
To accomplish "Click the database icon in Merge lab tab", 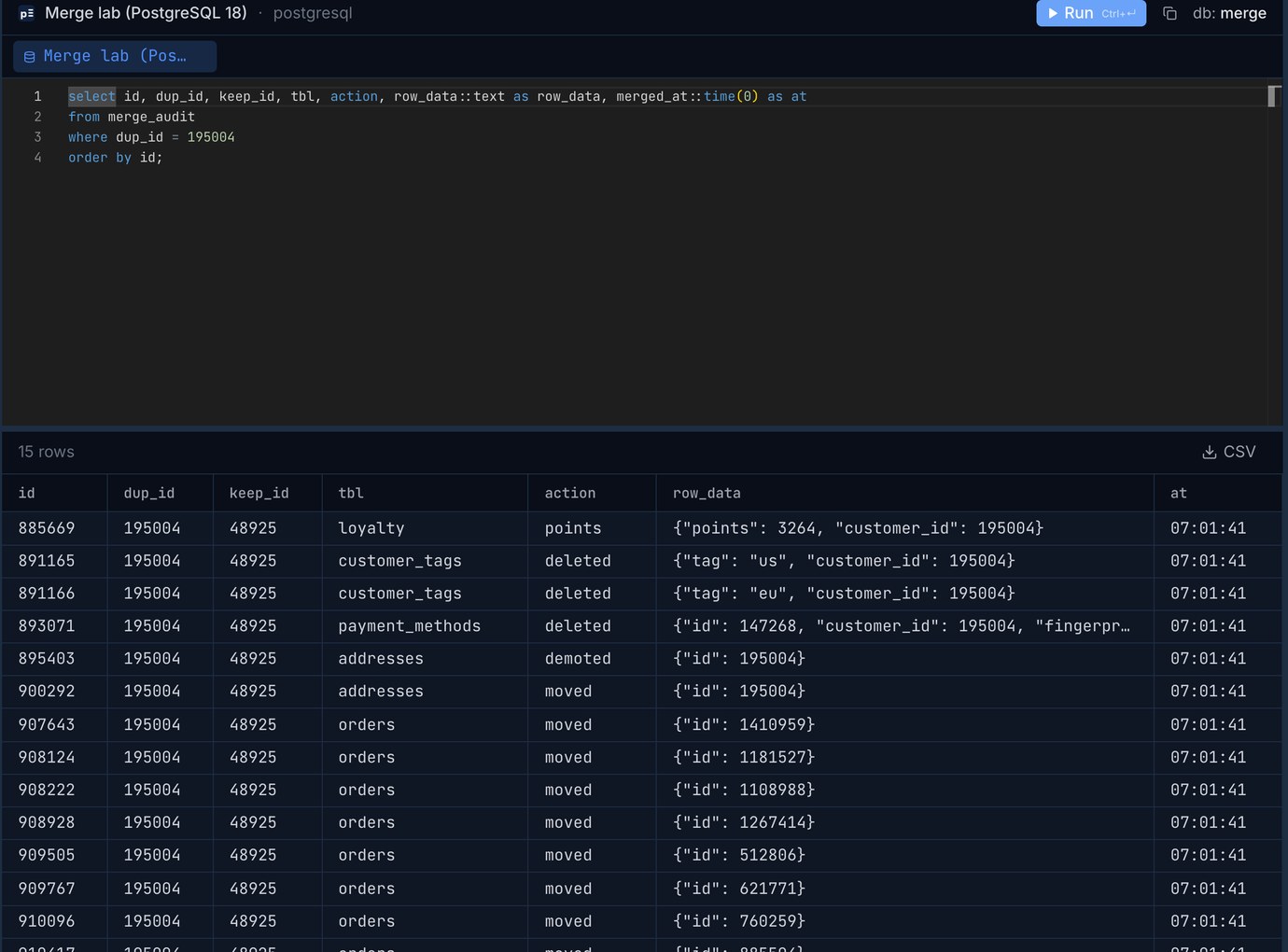I will pyautogui.click(x=29, y=57).
